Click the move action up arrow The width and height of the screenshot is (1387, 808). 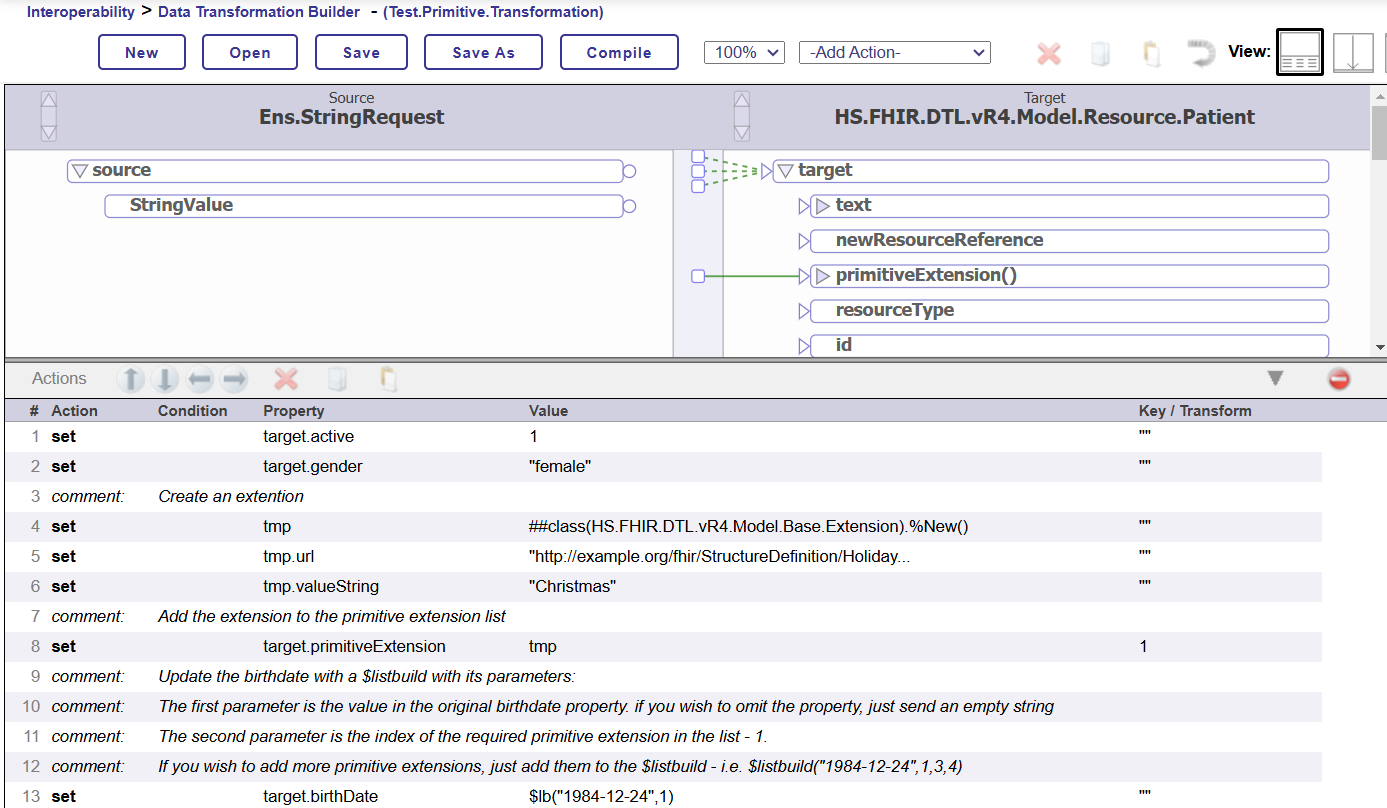[131, 379]
